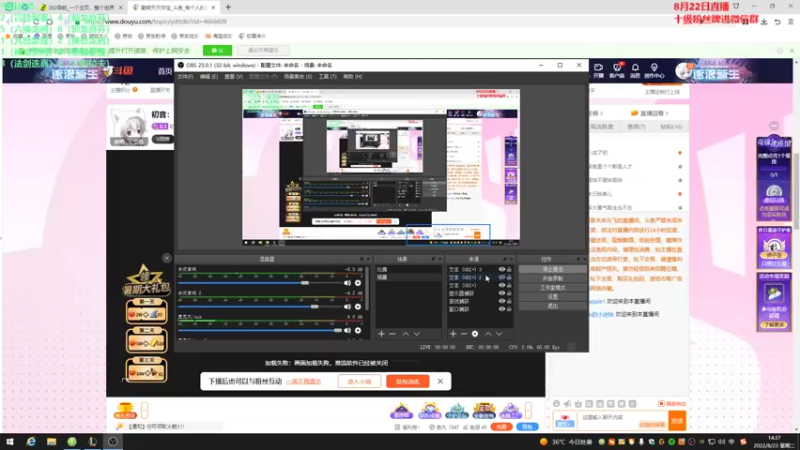Viewport: 800px width, 450px height.
Task: Hide the 显示器捕获 source
Action: 502,293
